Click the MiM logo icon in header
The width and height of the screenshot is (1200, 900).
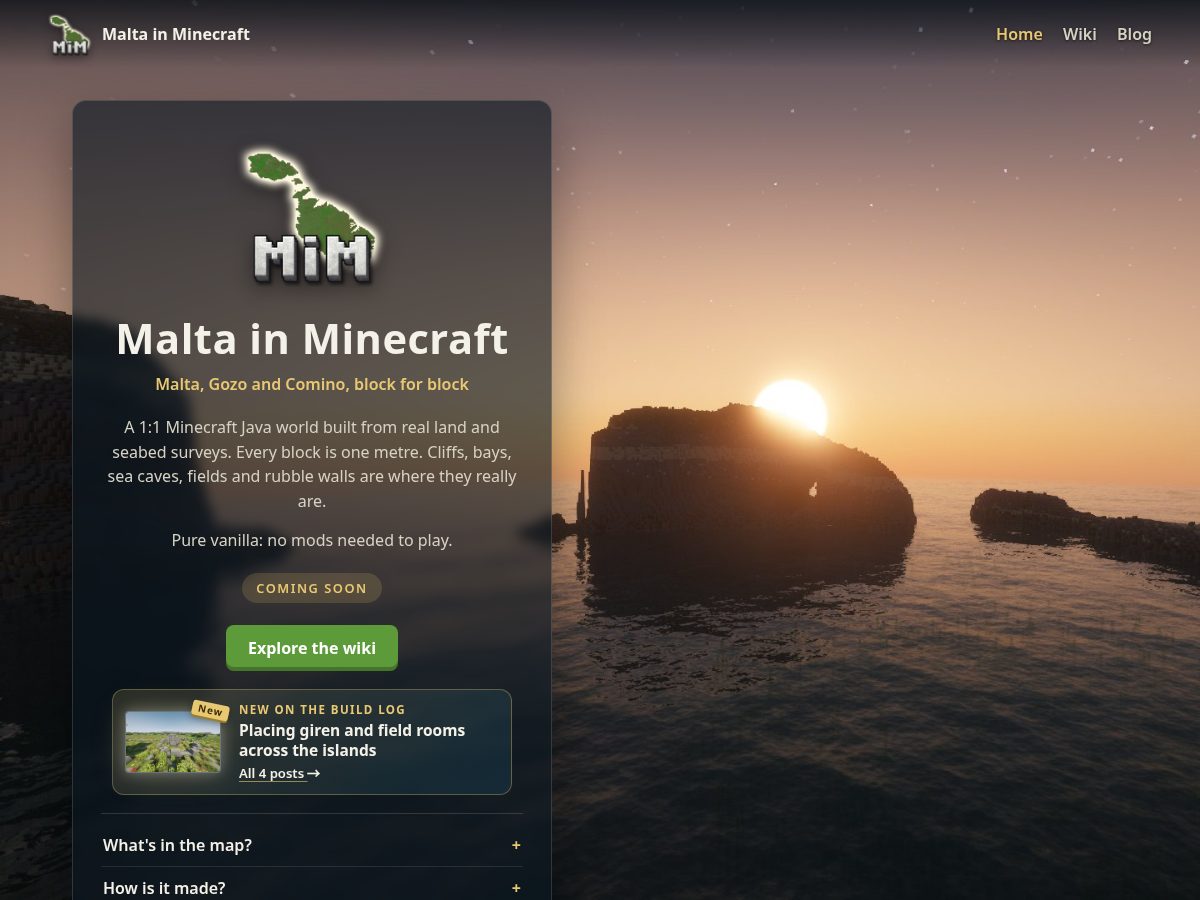(x=70, y=34)
